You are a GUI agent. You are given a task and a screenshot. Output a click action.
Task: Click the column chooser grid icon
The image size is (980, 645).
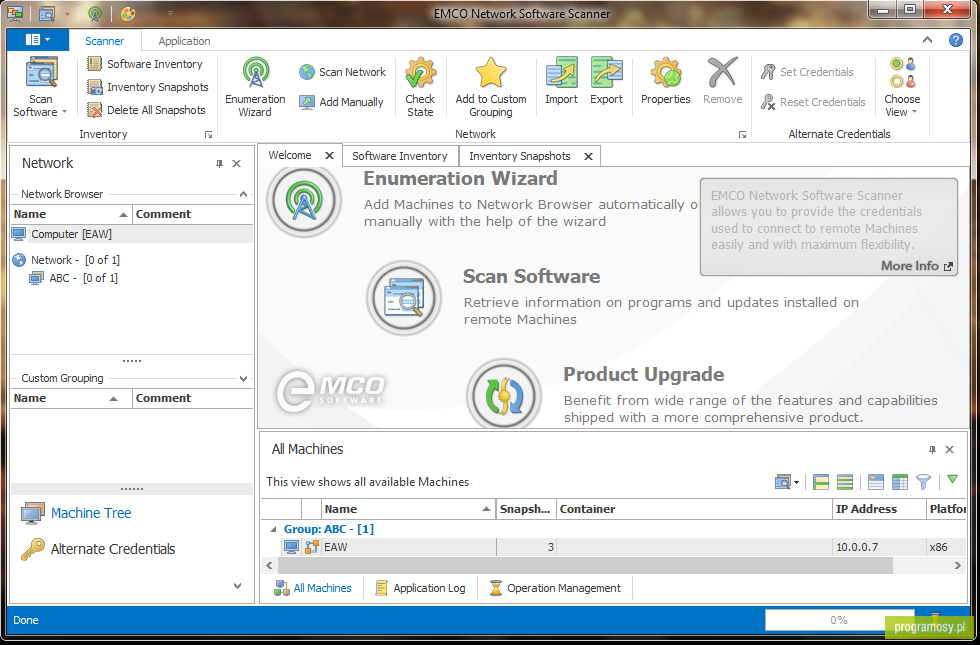[899, 482]
